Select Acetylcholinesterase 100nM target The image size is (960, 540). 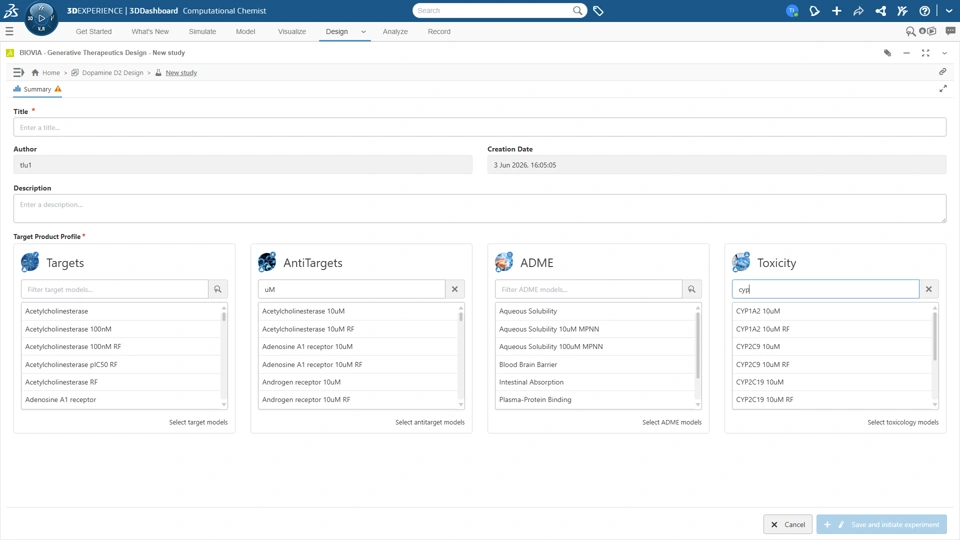pyautogui.click(x=121, y=329)
